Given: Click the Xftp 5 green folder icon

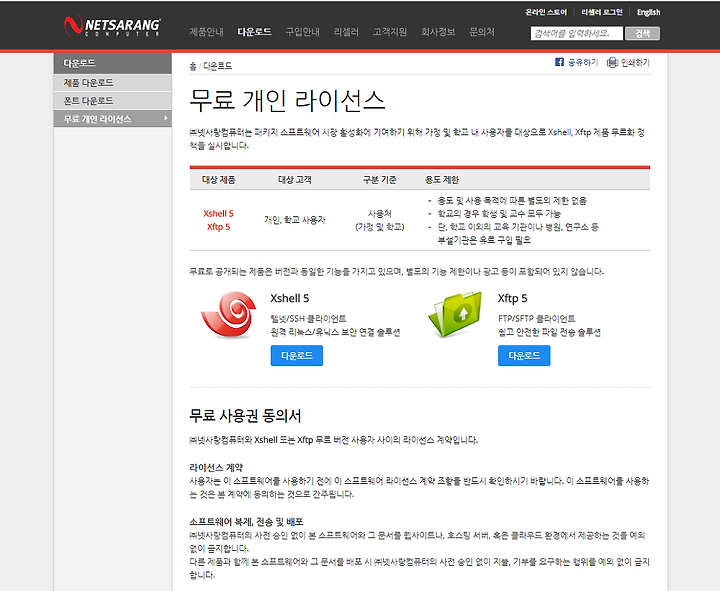Looking at the screenshot, I should pos(455,314).
